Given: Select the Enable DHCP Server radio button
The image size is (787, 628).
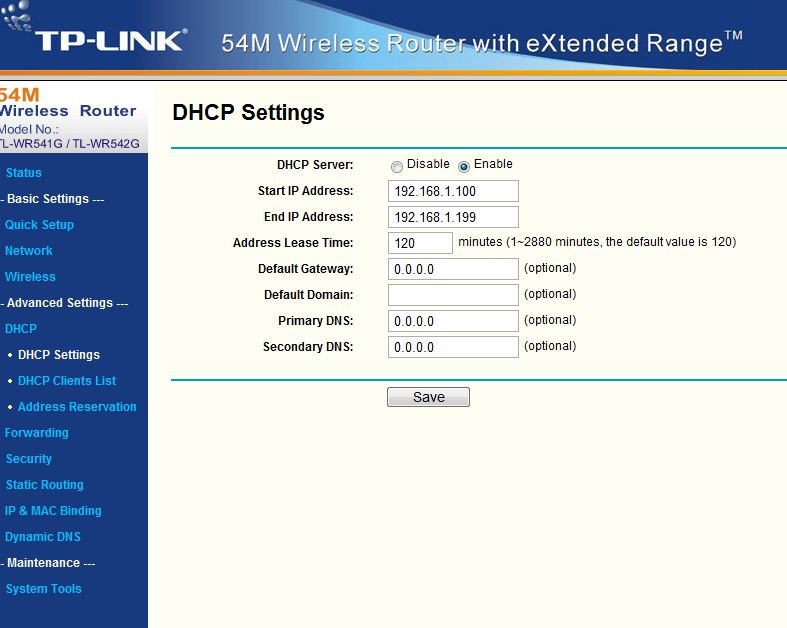Looking at the screenshot, I should [x=464, y=167].
